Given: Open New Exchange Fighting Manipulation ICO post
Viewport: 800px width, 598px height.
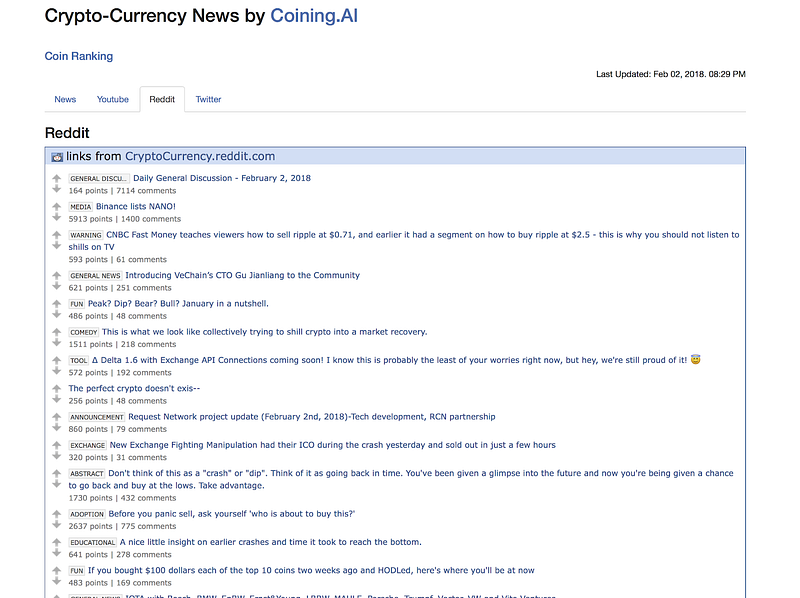Looking at the screenshot, I should point(333,445).
